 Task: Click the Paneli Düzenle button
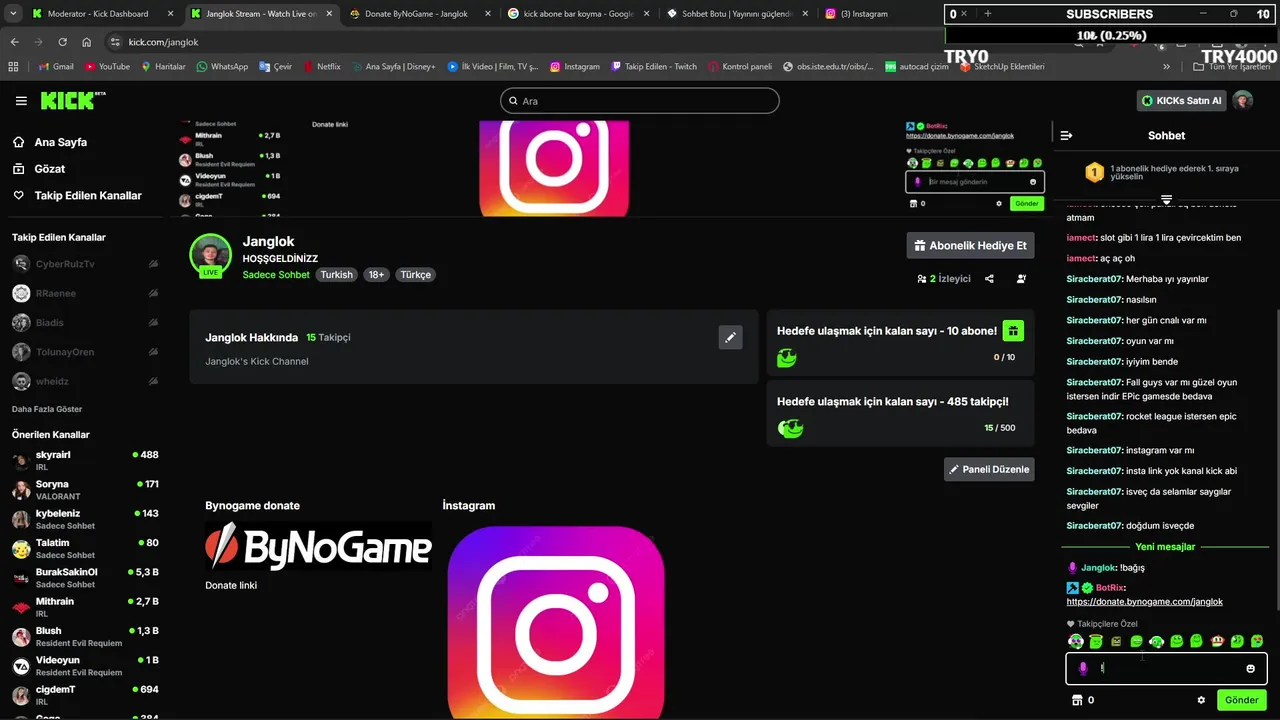(989, 469)
